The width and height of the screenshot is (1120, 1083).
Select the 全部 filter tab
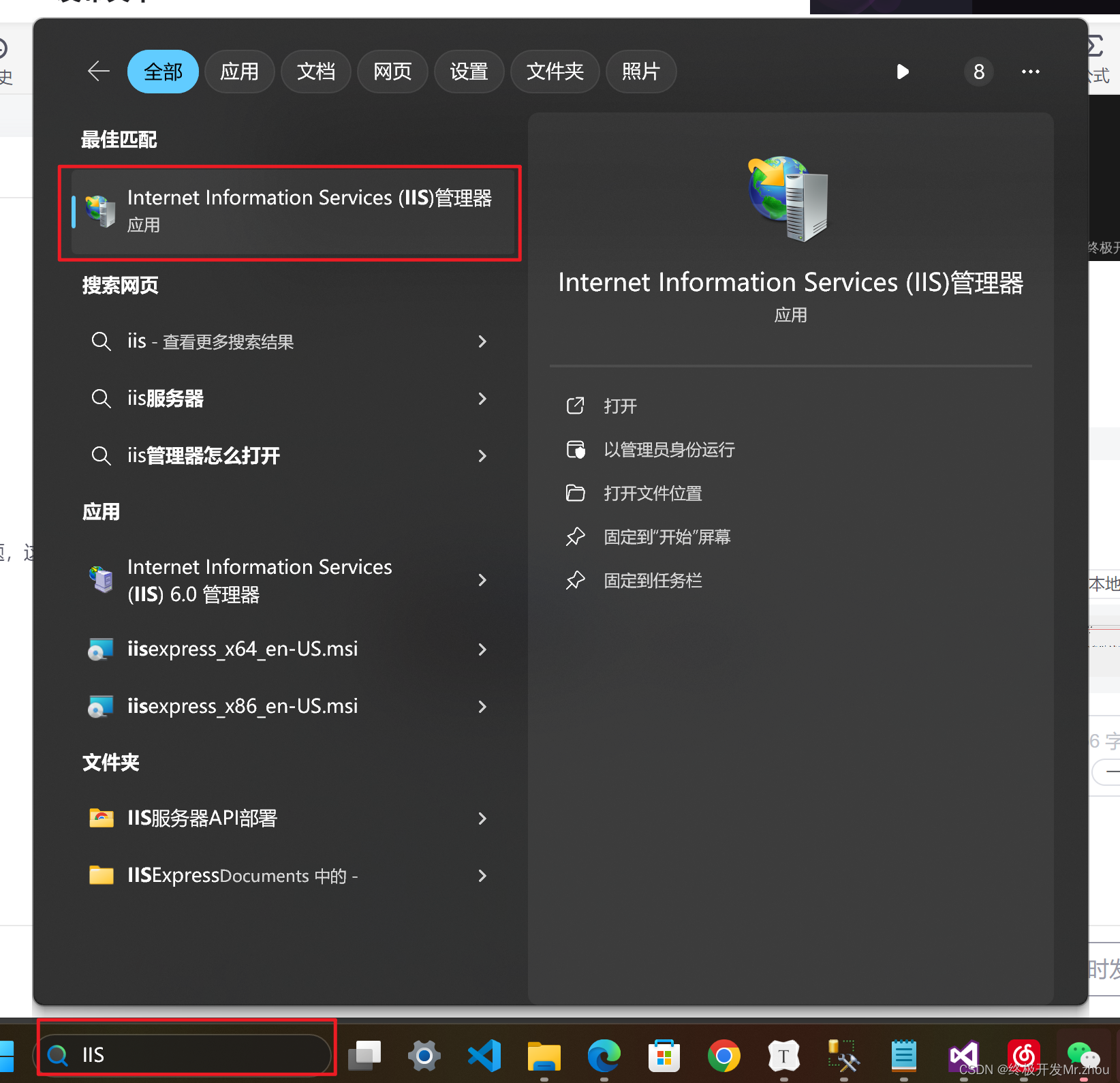click(163, 72)
